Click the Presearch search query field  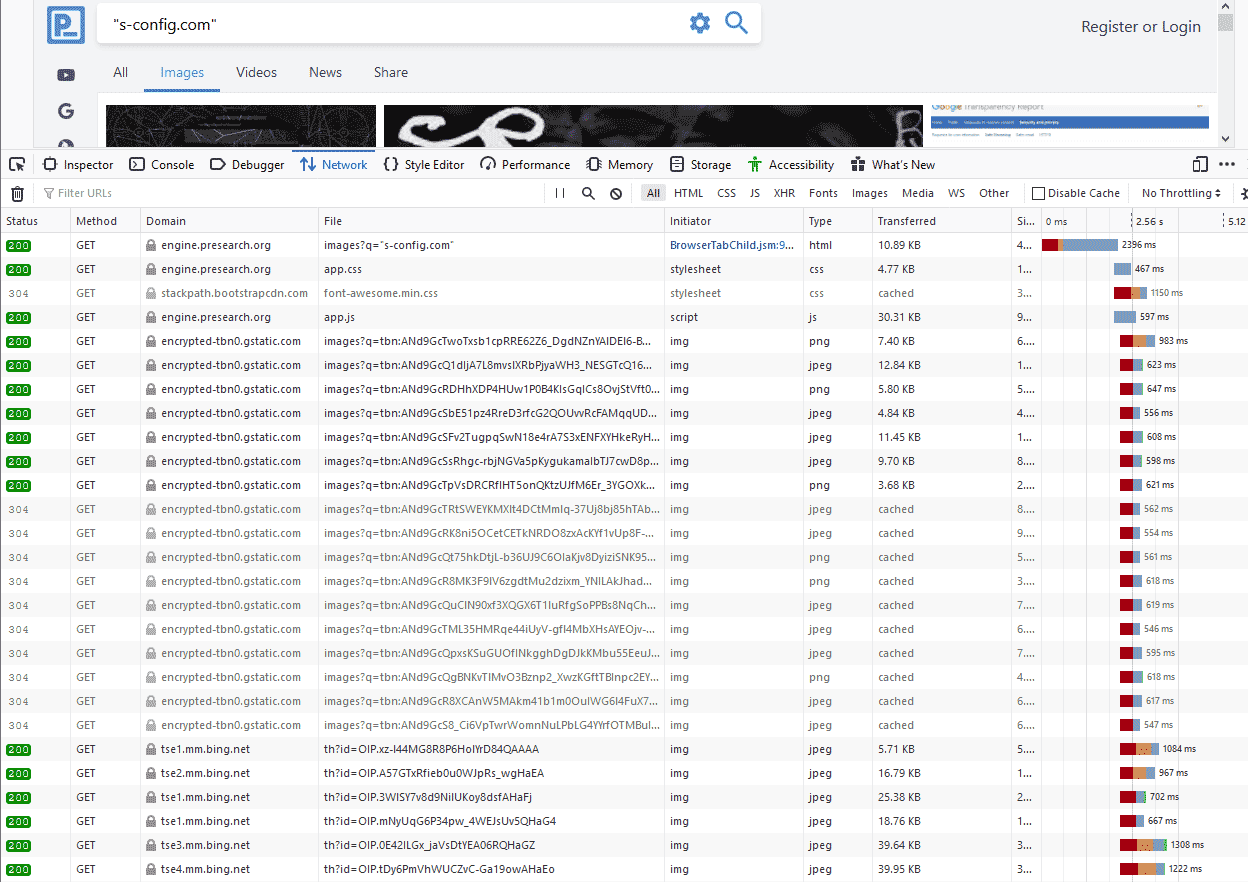(390, 24)
